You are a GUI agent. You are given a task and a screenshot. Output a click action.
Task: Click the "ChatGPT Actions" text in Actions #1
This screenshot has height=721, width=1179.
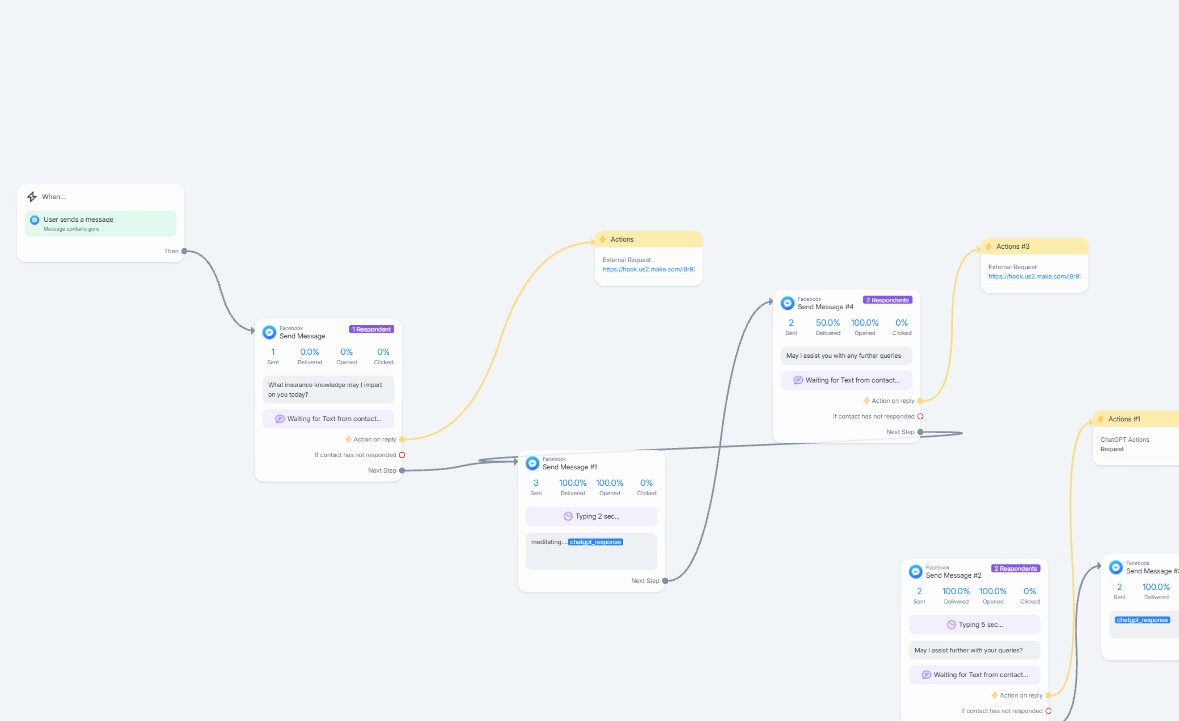(x=1125, y=440)
